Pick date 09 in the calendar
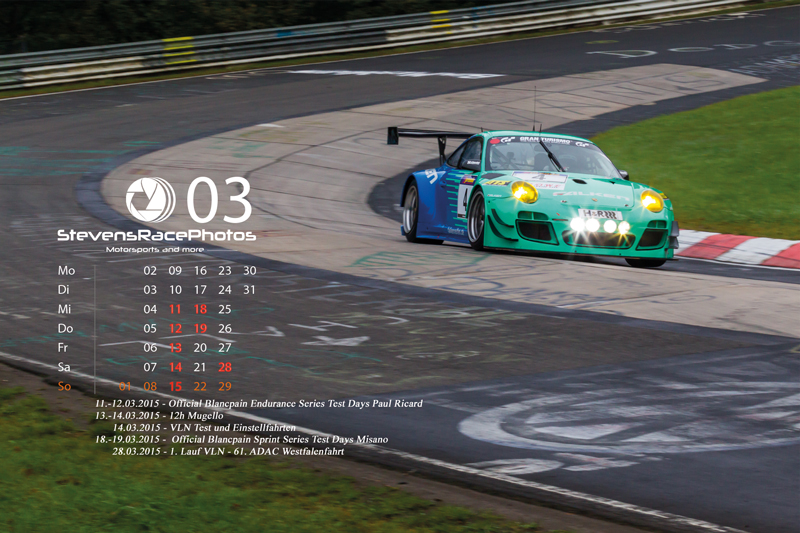 175,270
